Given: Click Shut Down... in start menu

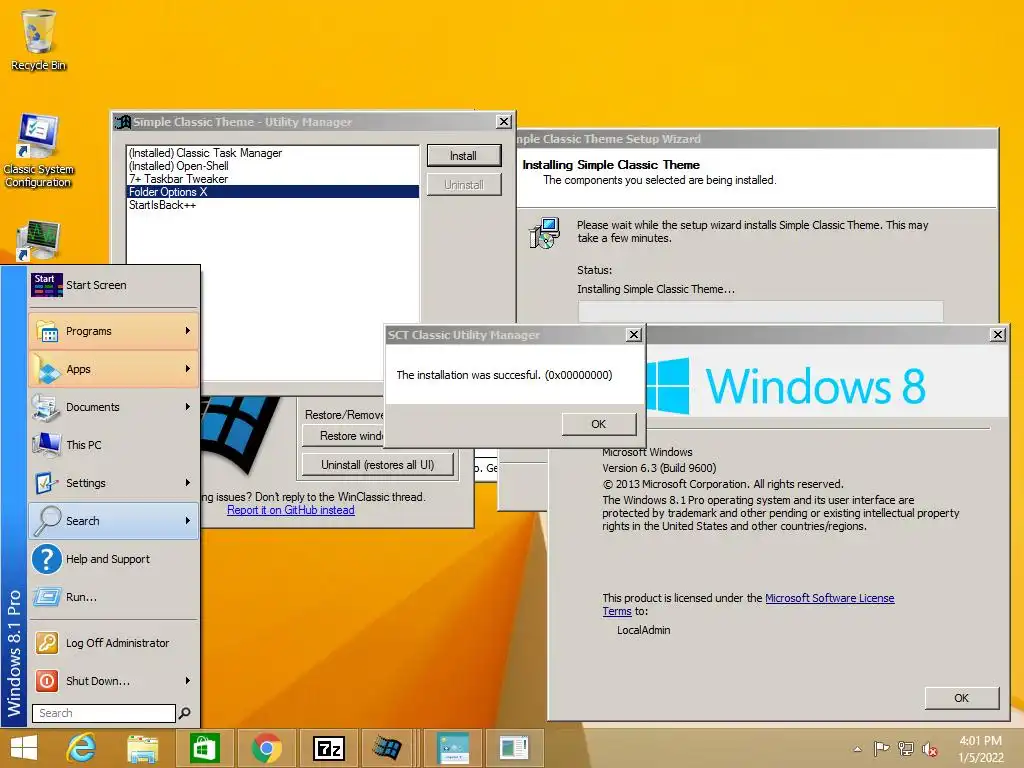Looking at the screenshot, I should click(x=113, y=680).
